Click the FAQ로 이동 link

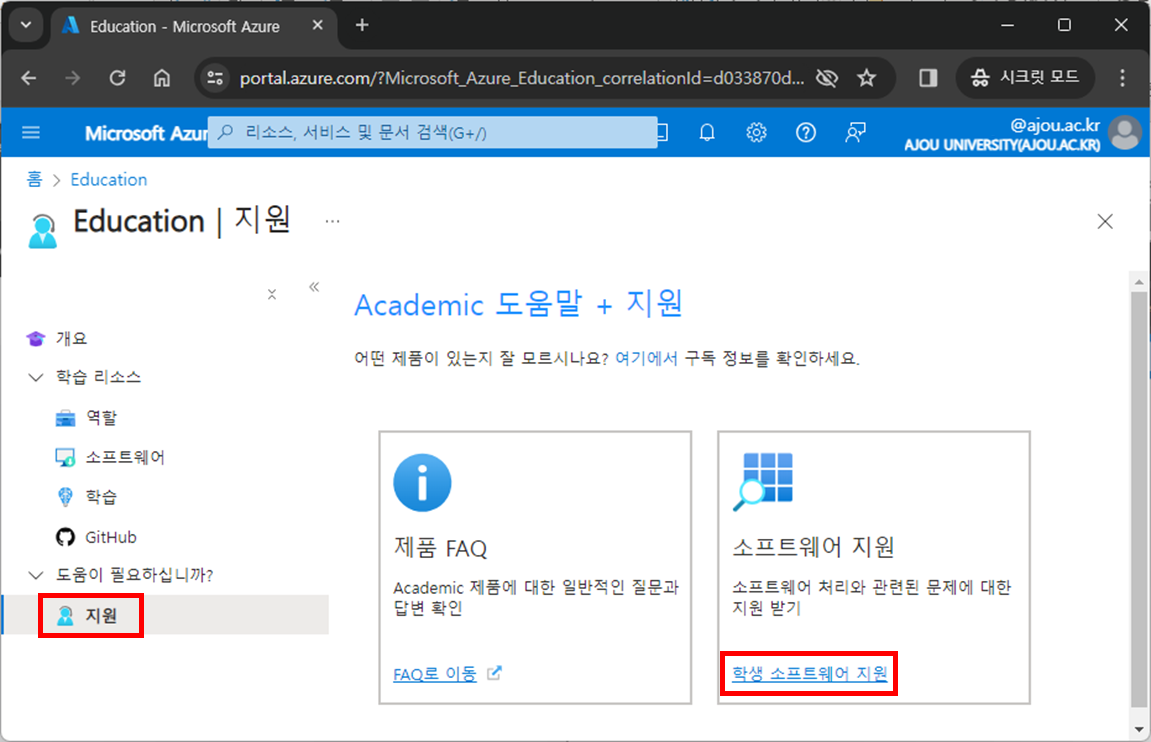point(435,674)
